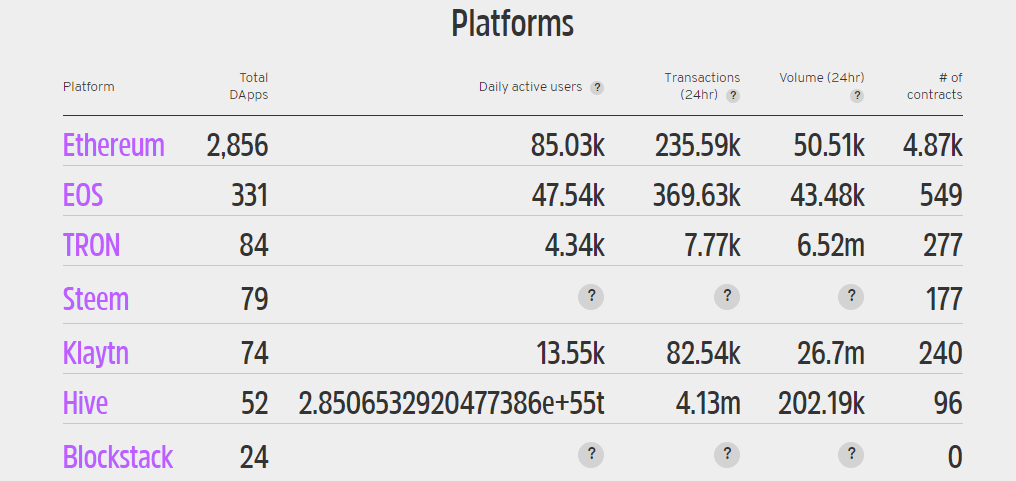Open the Ethereum platform link
The height and width of the screenshot is (481, 1016).
tap(113, 145)
